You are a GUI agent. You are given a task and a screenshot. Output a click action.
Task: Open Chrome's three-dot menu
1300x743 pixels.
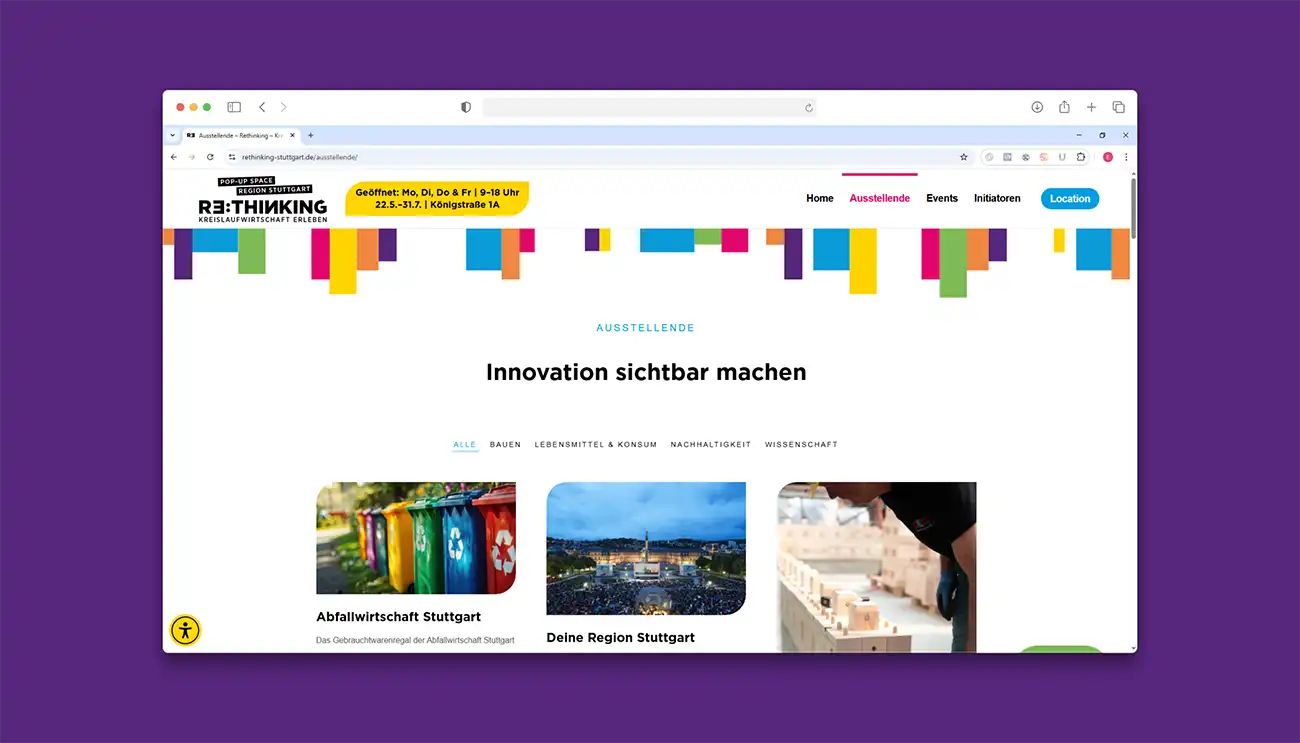(1126, 157)
